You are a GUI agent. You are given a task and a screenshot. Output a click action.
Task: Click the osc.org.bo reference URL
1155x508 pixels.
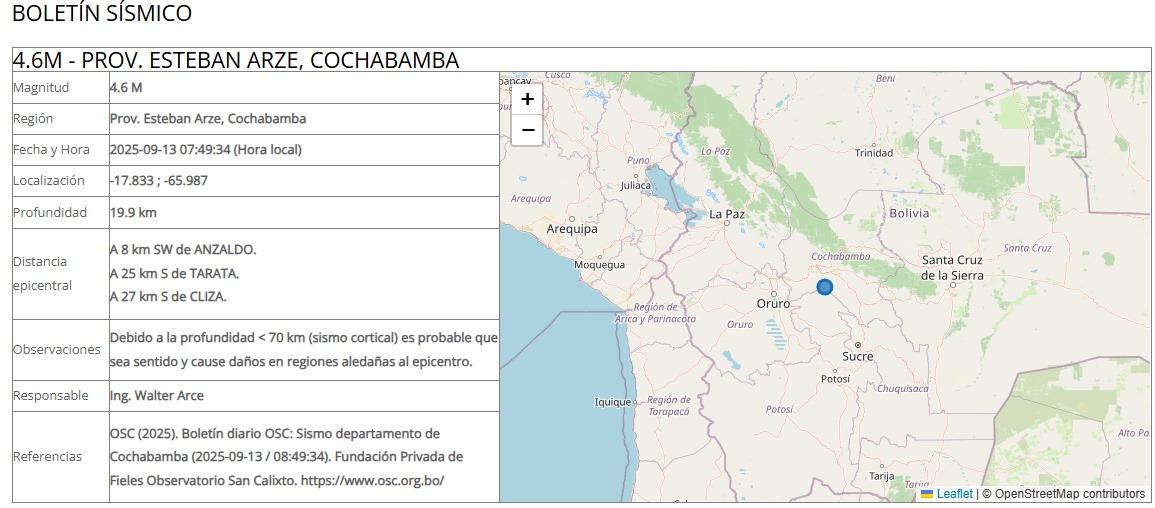coord(372,480)
